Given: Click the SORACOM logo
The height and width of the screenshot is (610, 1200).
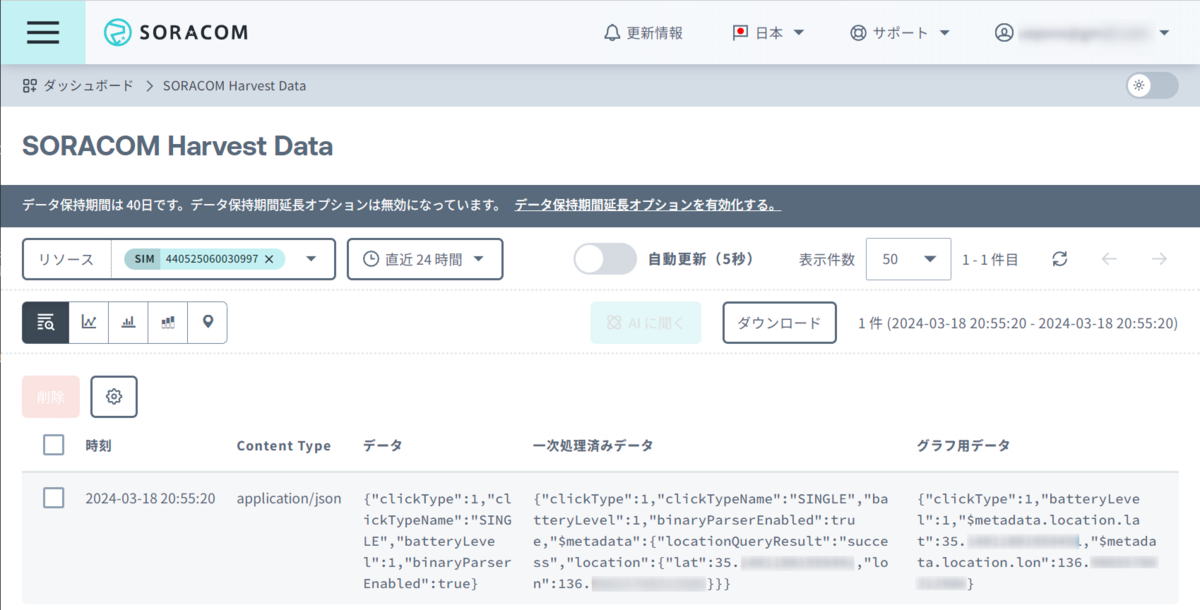Looking at the screenshot, I should click(176, 32).
